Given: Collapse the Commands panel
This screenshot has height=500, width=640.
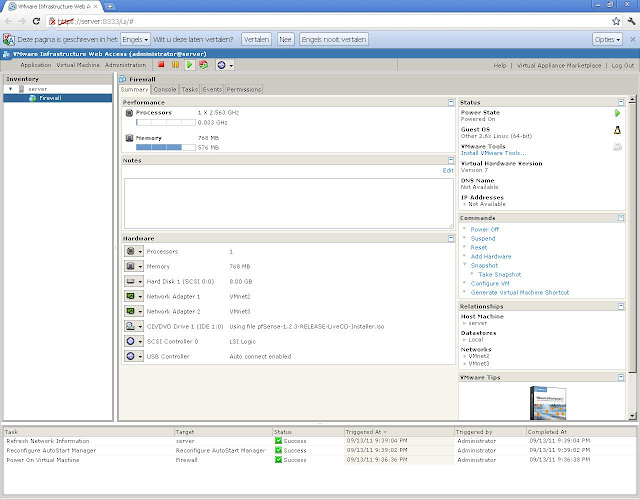Looking at the screenshot, I should 621,218.
